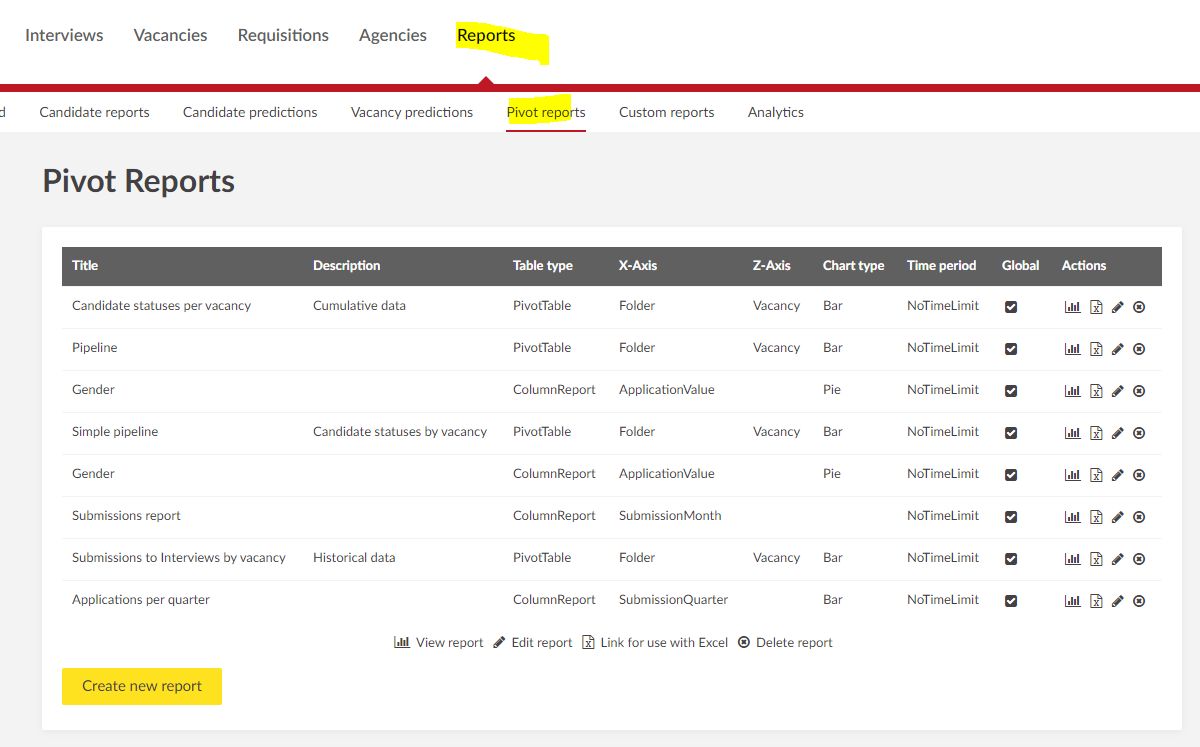Open Excel link for Pipeline report
The height and width of the screenshot is (747, 1200).
[x=1096, y=349]
